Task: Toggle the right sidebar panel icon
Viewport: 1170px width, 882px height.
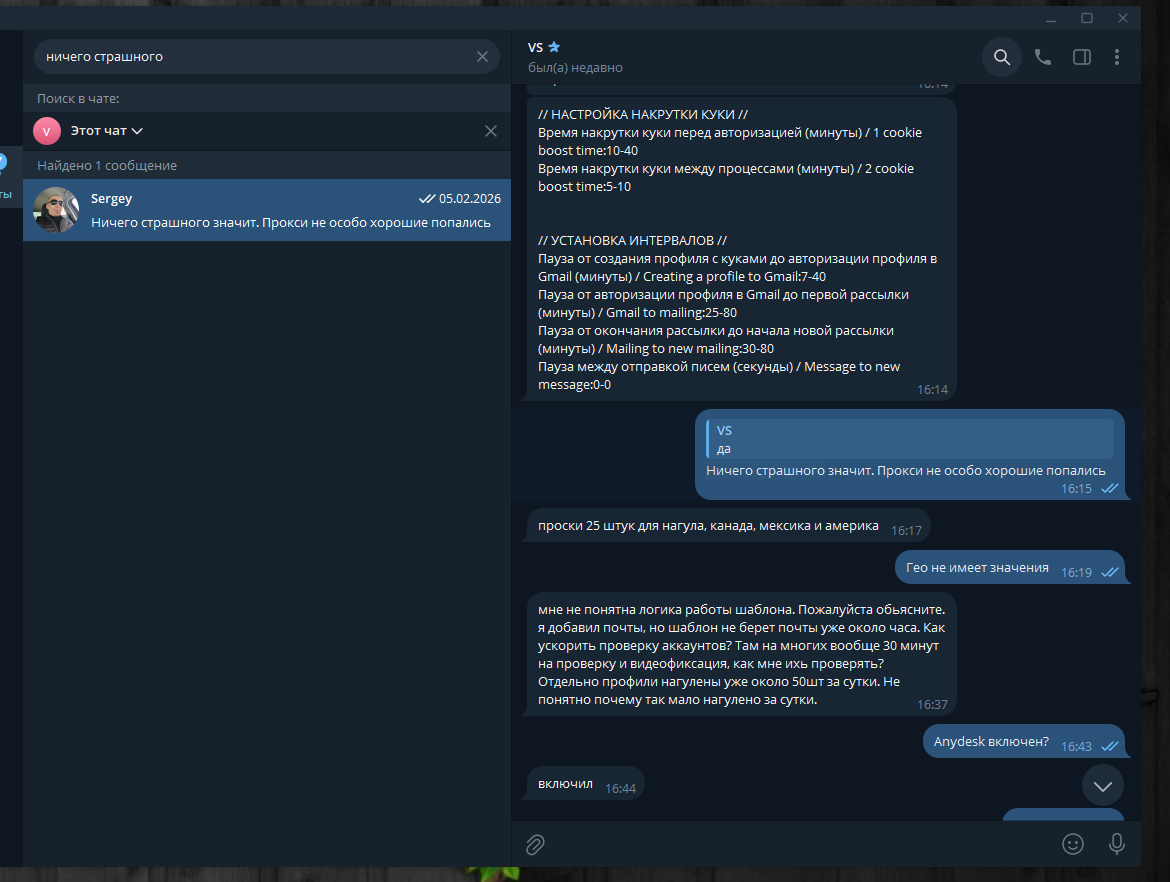Action: coord(1081,57)
